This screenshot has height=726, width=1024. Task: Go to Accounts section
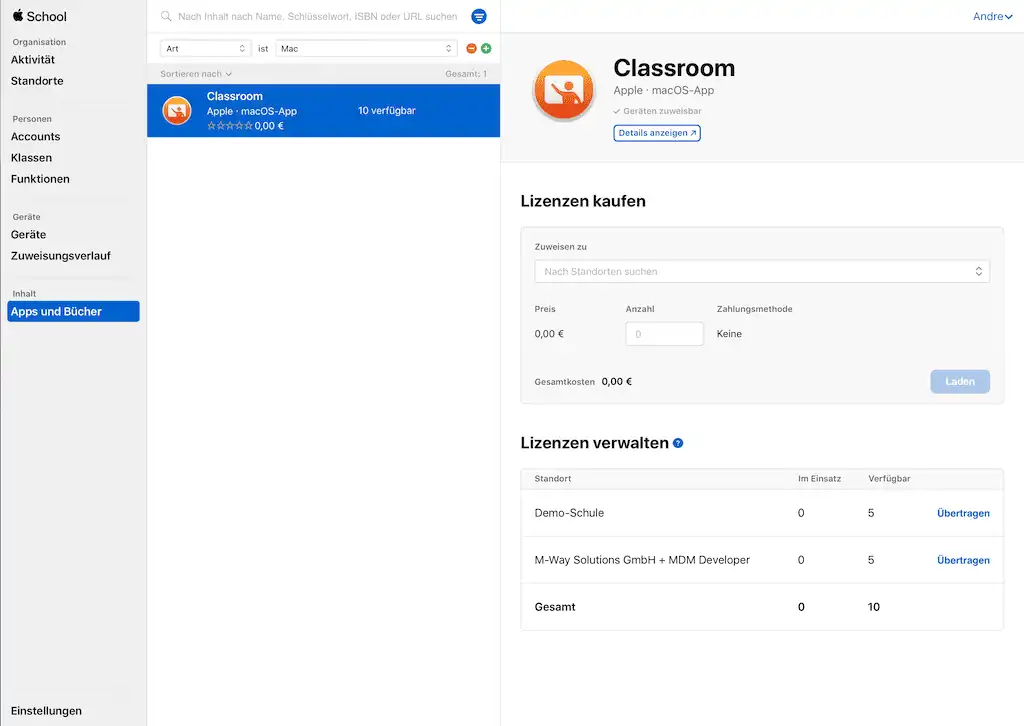click(35, 136)
